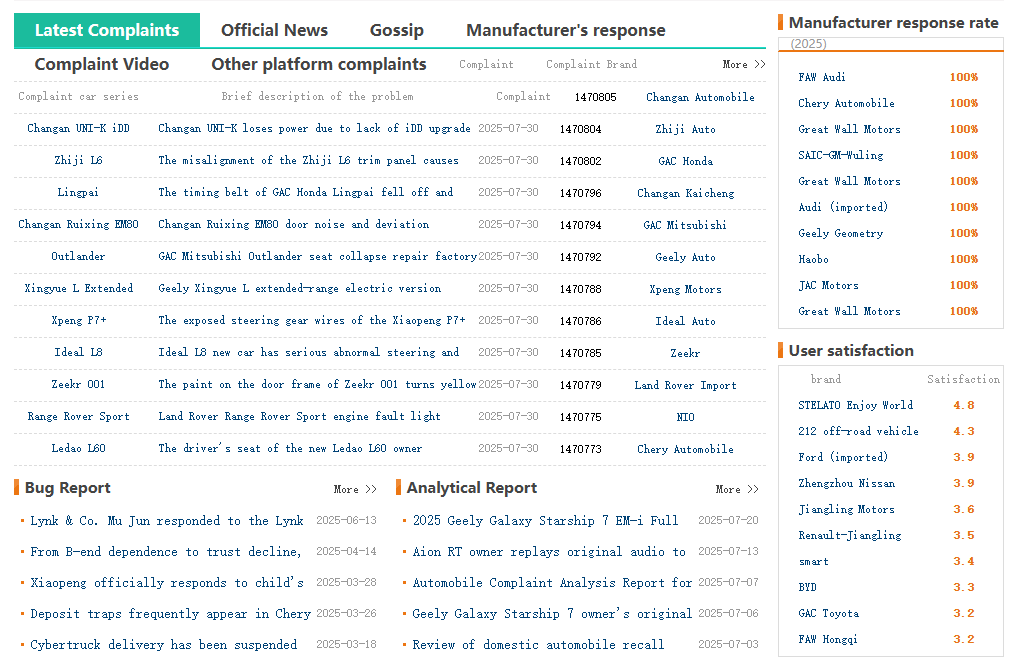Viewport: 1015px width, 664px height.
Task: Open Lynk & Co. Mu Jun bug report
Action: (x=167, y=520)
